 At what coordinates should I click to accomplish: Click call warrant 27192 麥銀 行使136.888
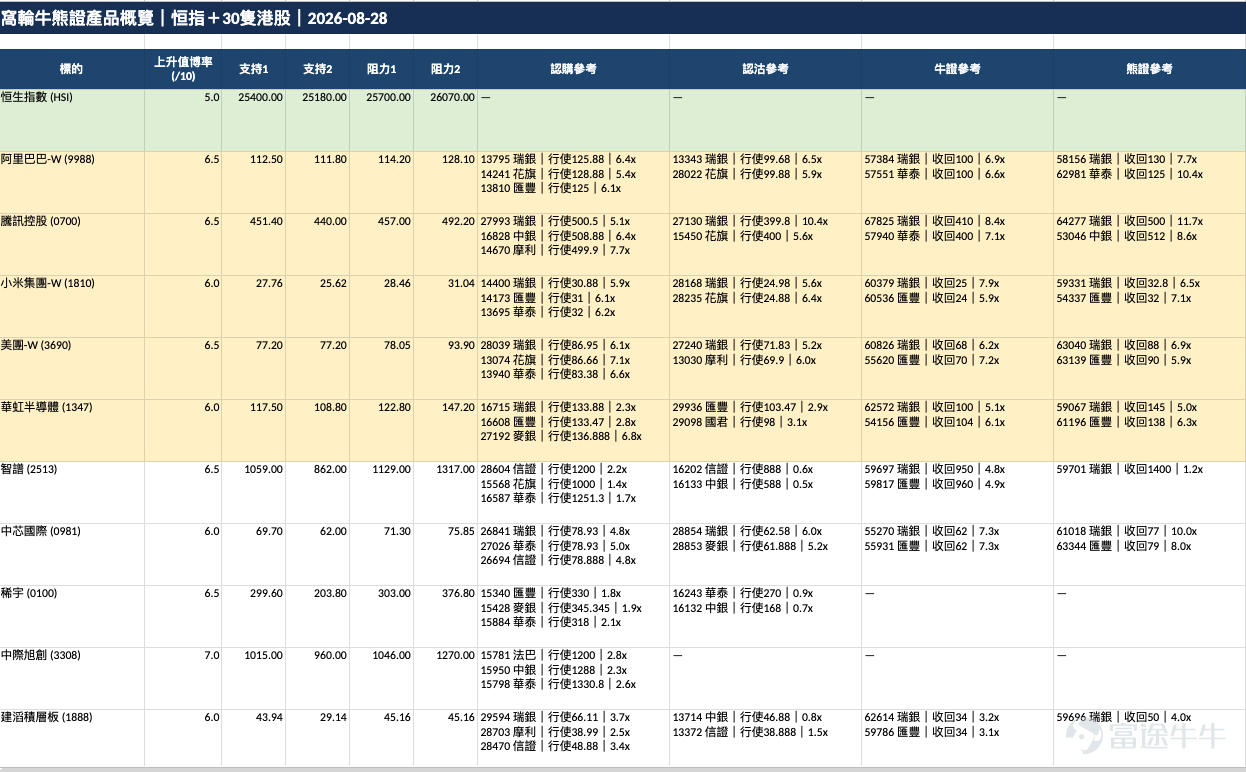pyautogui.click(x=561, y=436)
